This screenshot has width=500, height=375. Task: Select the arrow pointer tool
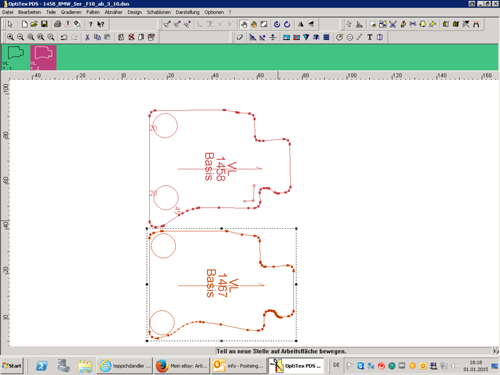click(10, 24)
